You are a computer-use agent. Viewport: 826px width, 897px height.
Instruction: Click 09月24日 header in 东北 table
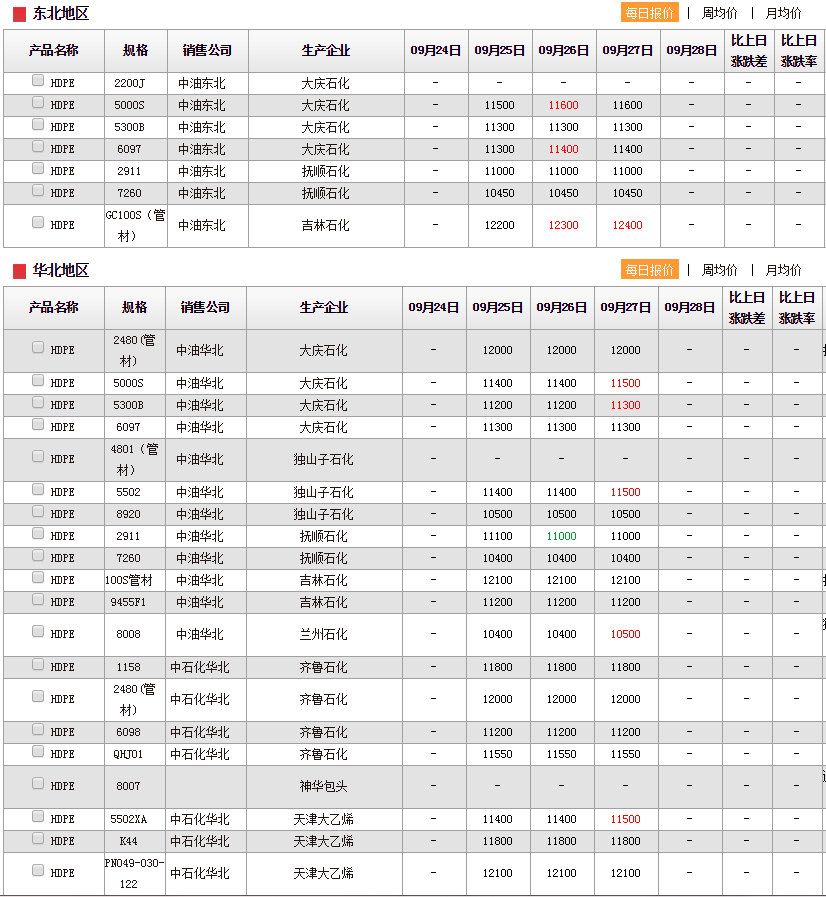click(x=436, y=50)
